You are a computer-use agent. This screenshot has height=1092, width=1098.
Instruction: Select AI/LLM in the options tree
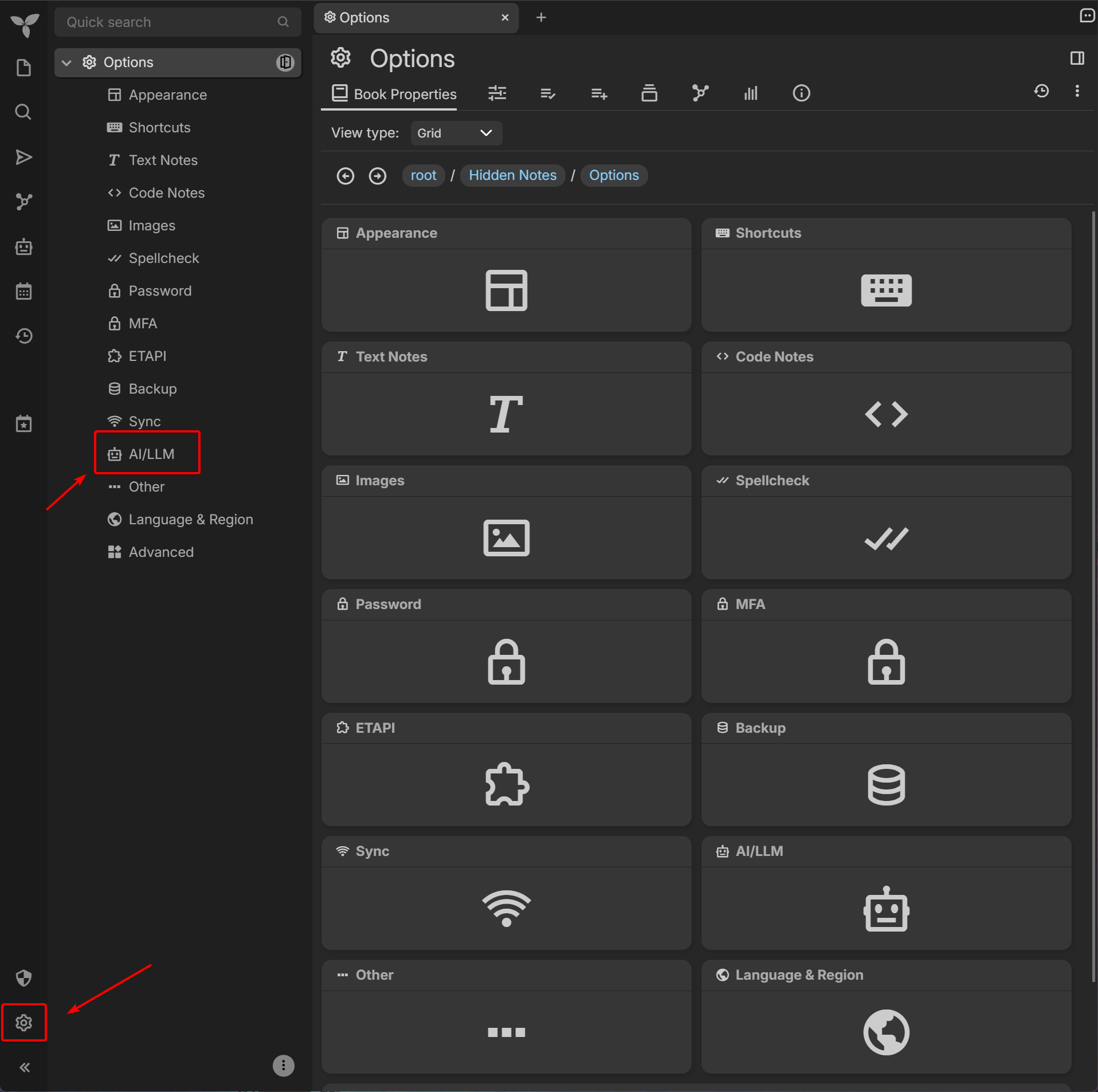point(151,454)
